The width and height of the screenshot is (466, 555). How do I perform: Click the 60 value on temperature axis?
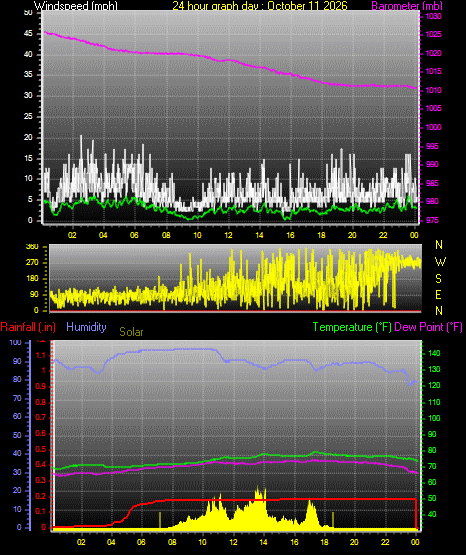point(432,482)
